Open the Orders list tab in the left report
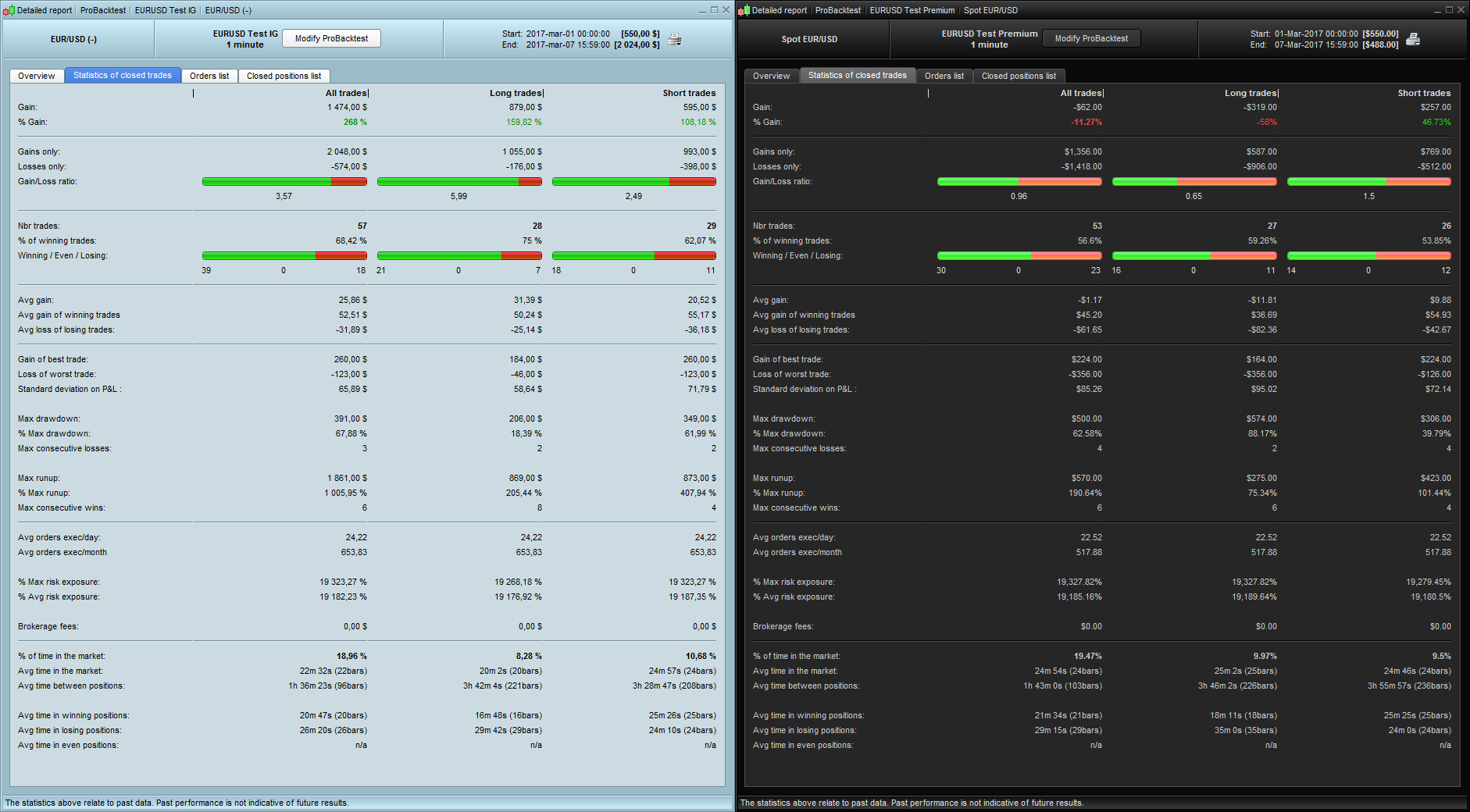The width and height of the screenshot is (1470, 812). 209,76
